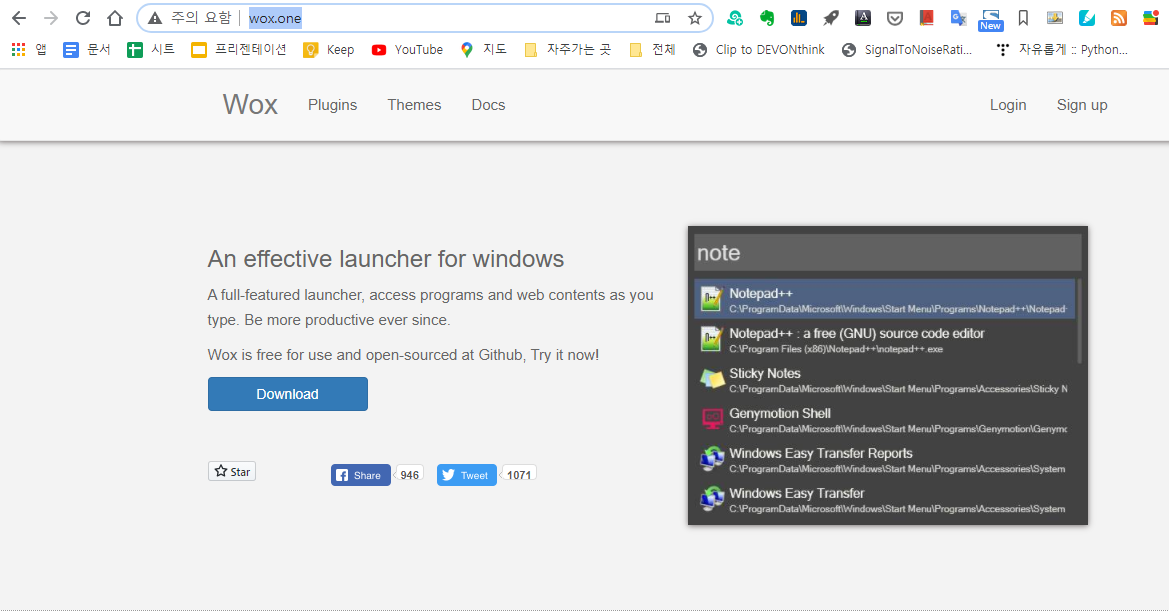This screenshot has width=1169, height=613.
Task: Open the Evernote elephant extension
Action: tap(766, 18)
